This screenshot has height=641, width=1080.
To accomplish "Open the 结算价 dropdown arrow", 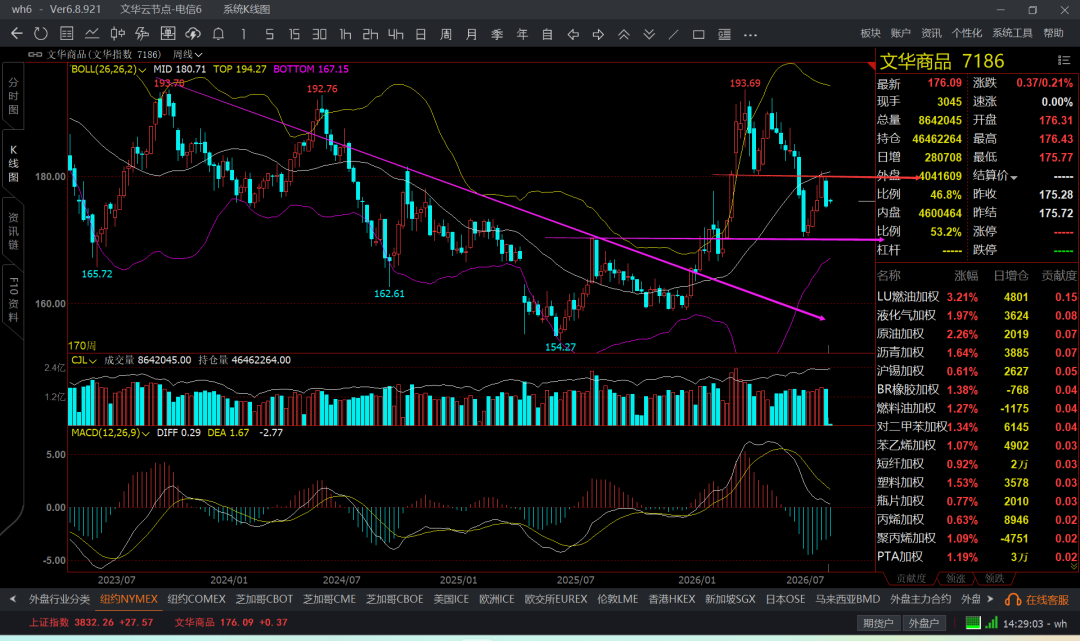I will click(1013, 177).
